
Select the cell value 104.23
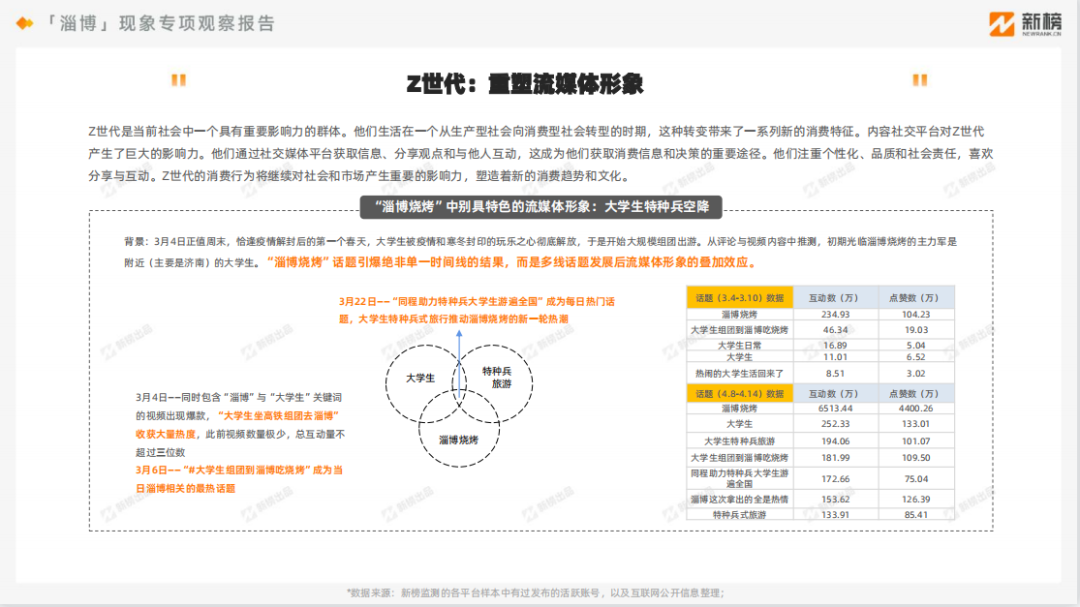(916, 314)
